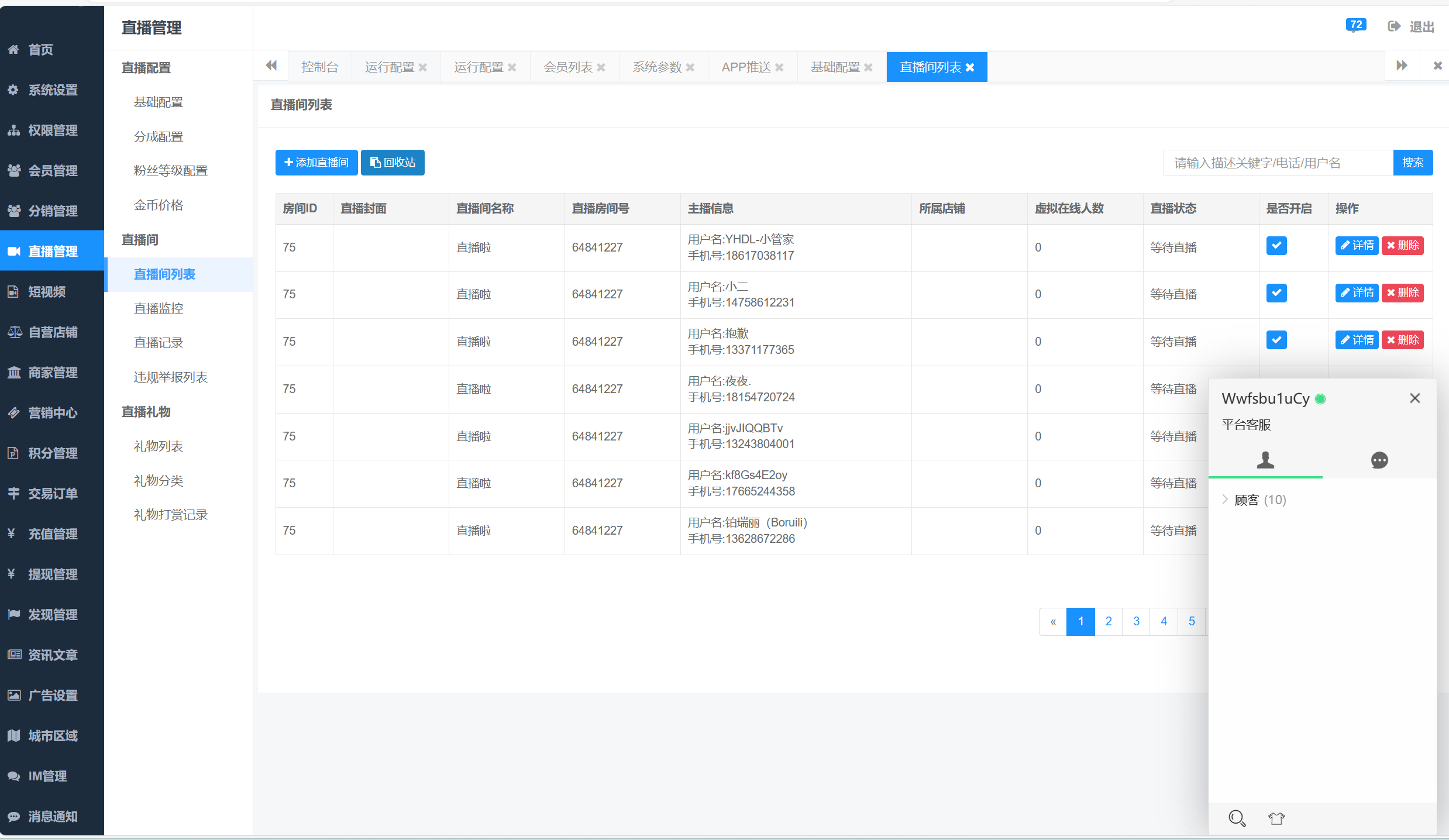Click the magnifier search icon in chat panel

(x=1237, y=818)
